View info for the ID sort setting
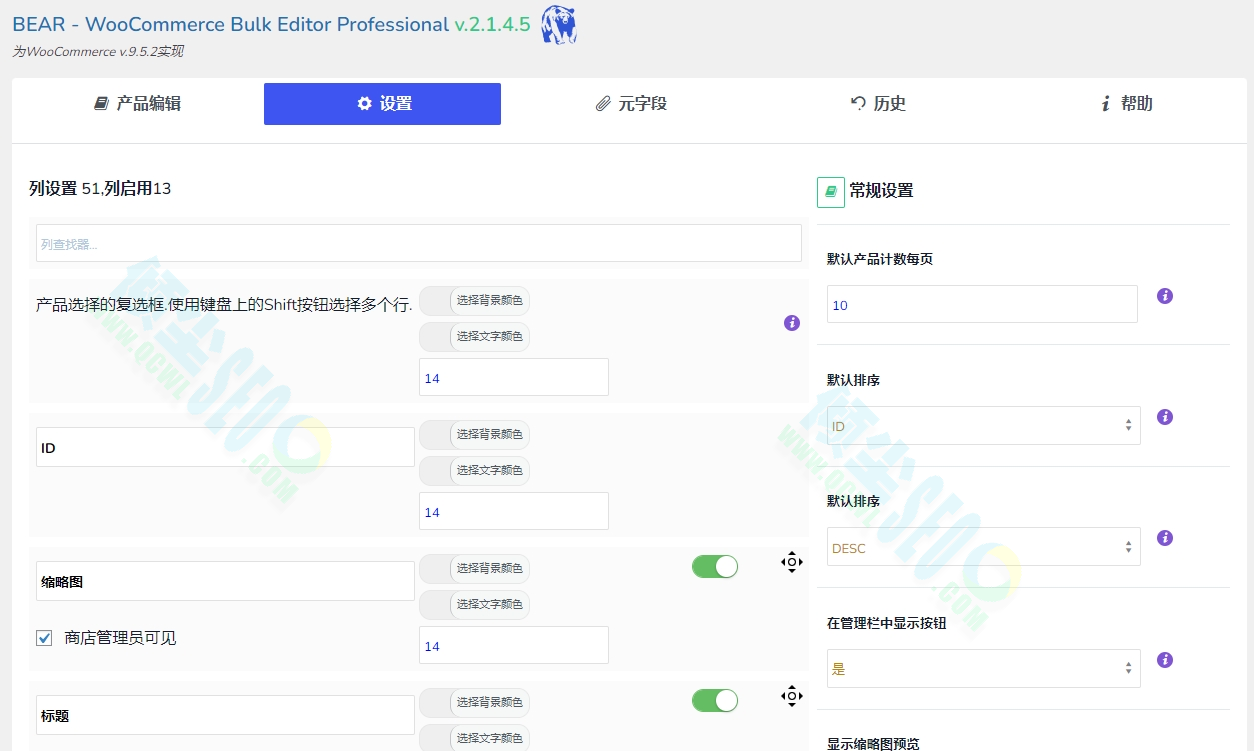The image size is (1254, 751). tap(1165, 417)
